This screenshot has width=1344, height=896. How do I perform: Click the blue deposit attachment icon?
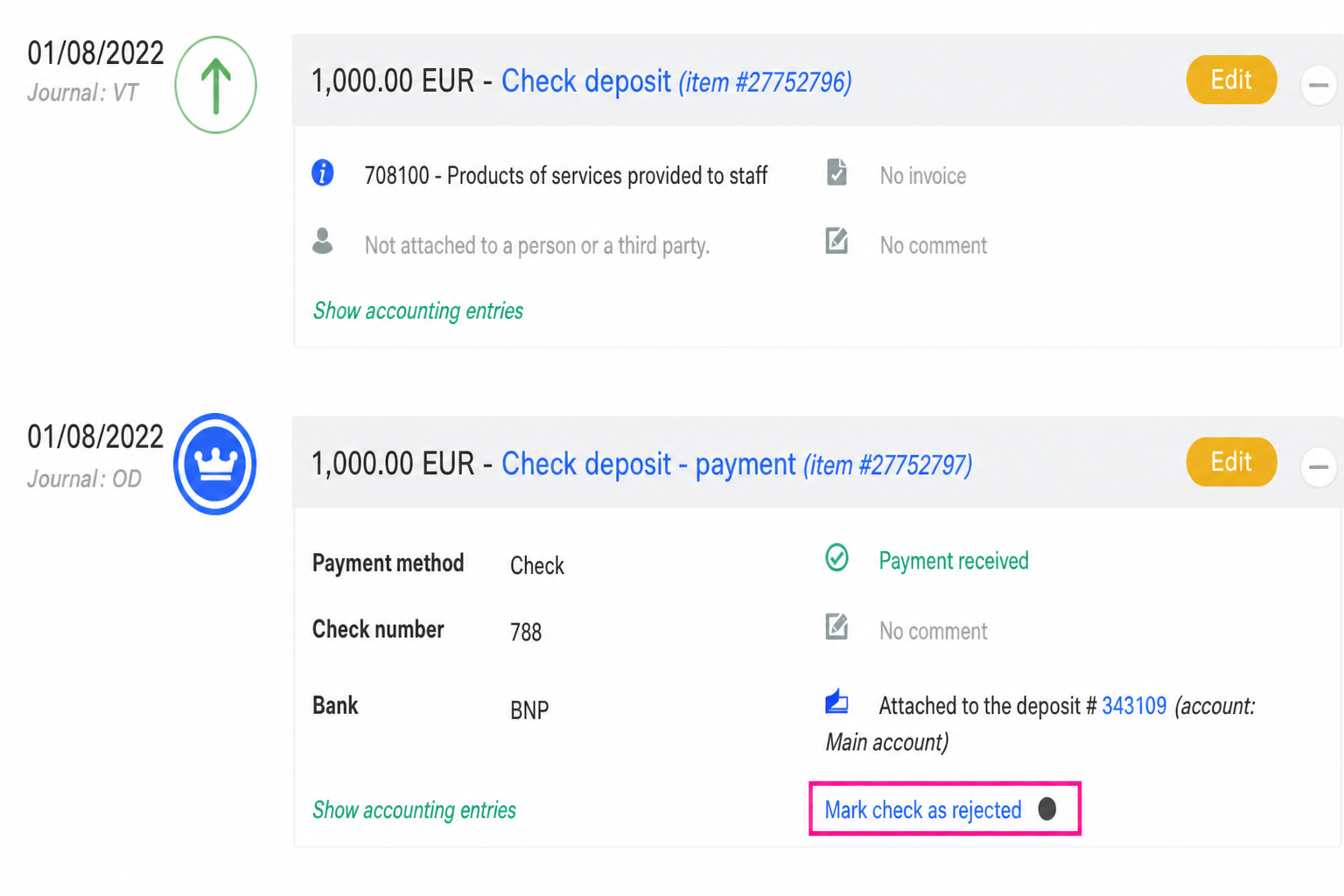pyautogui.click(x=837, y=702)
